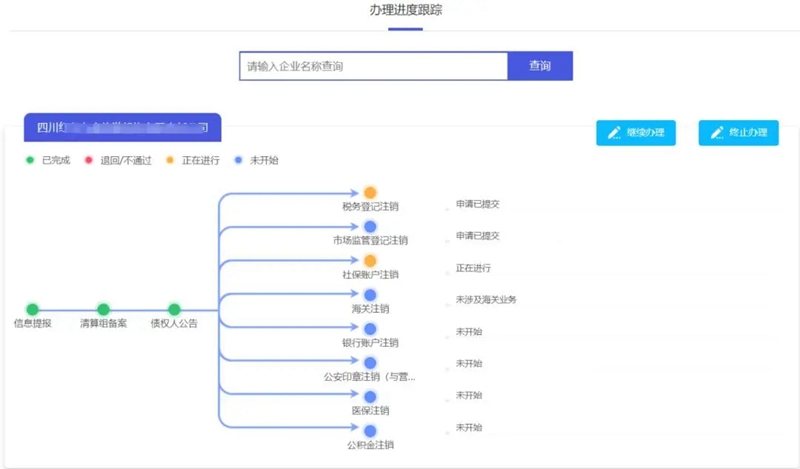Click the 海关注销 label

[370, 309]
